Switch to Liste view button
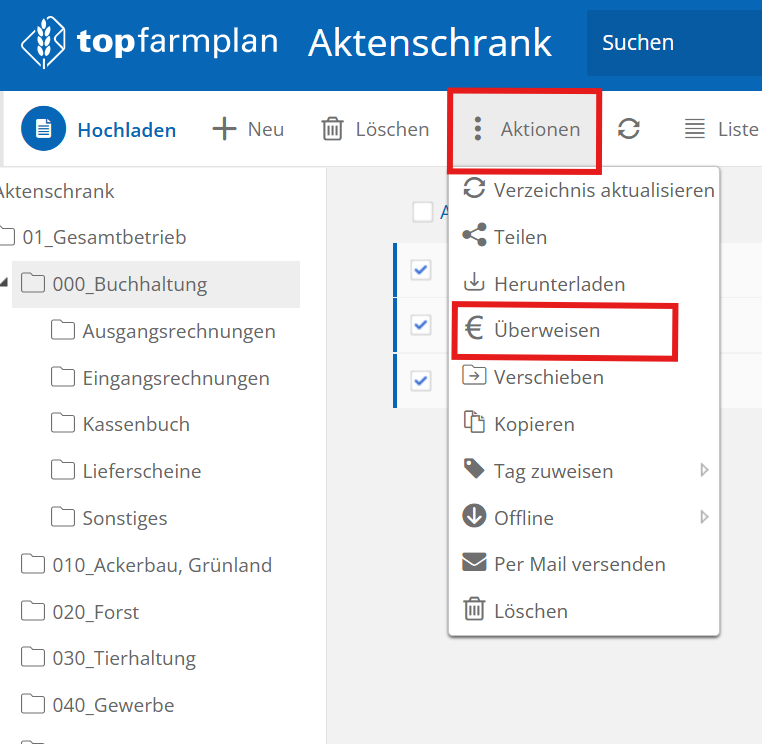762x744 pixels. (x=721, y=129)
